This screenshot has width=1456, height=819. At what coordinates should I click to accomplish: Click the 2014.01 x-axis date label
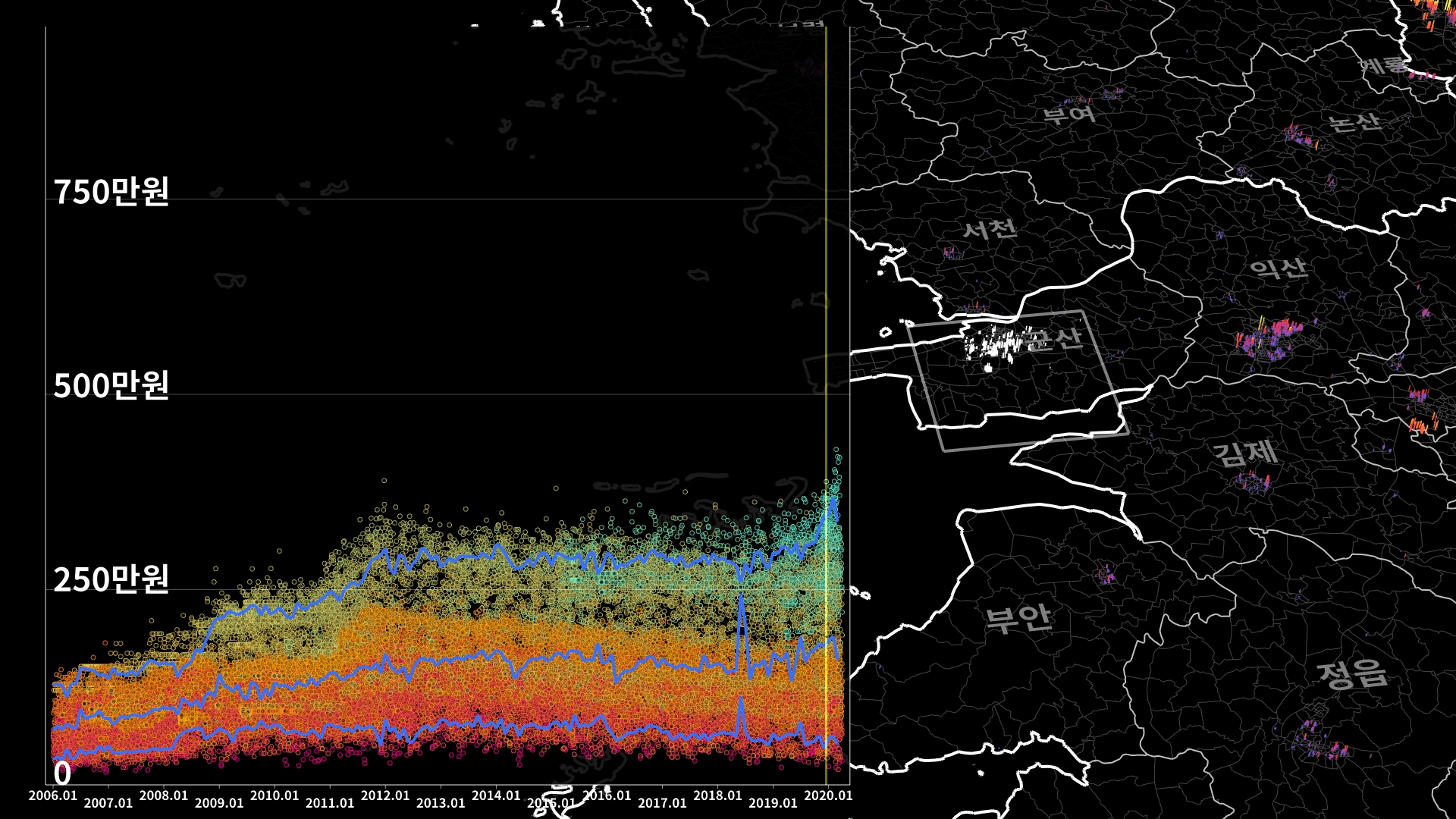coord(496,795)
